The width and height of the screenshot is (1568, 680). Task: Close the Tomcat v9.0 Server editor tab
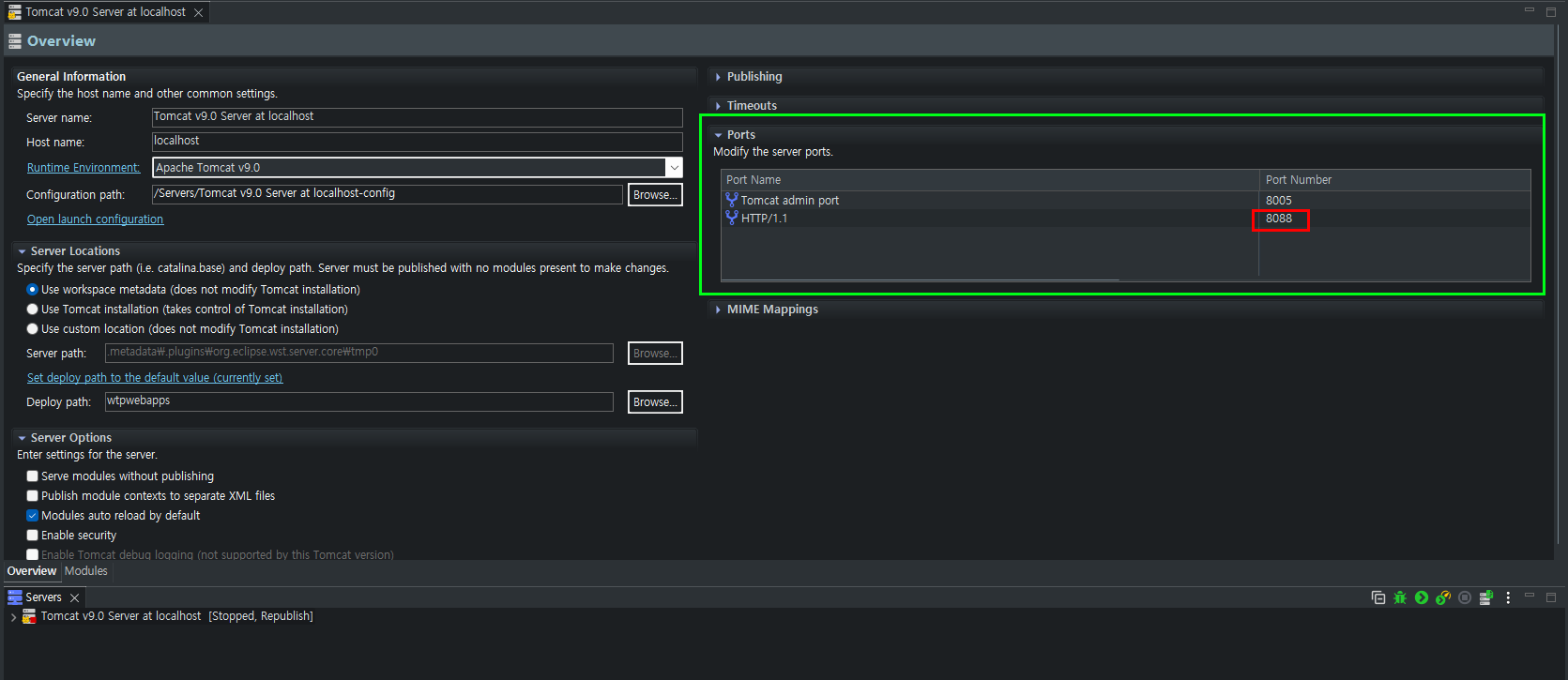(x=198, y=12)
